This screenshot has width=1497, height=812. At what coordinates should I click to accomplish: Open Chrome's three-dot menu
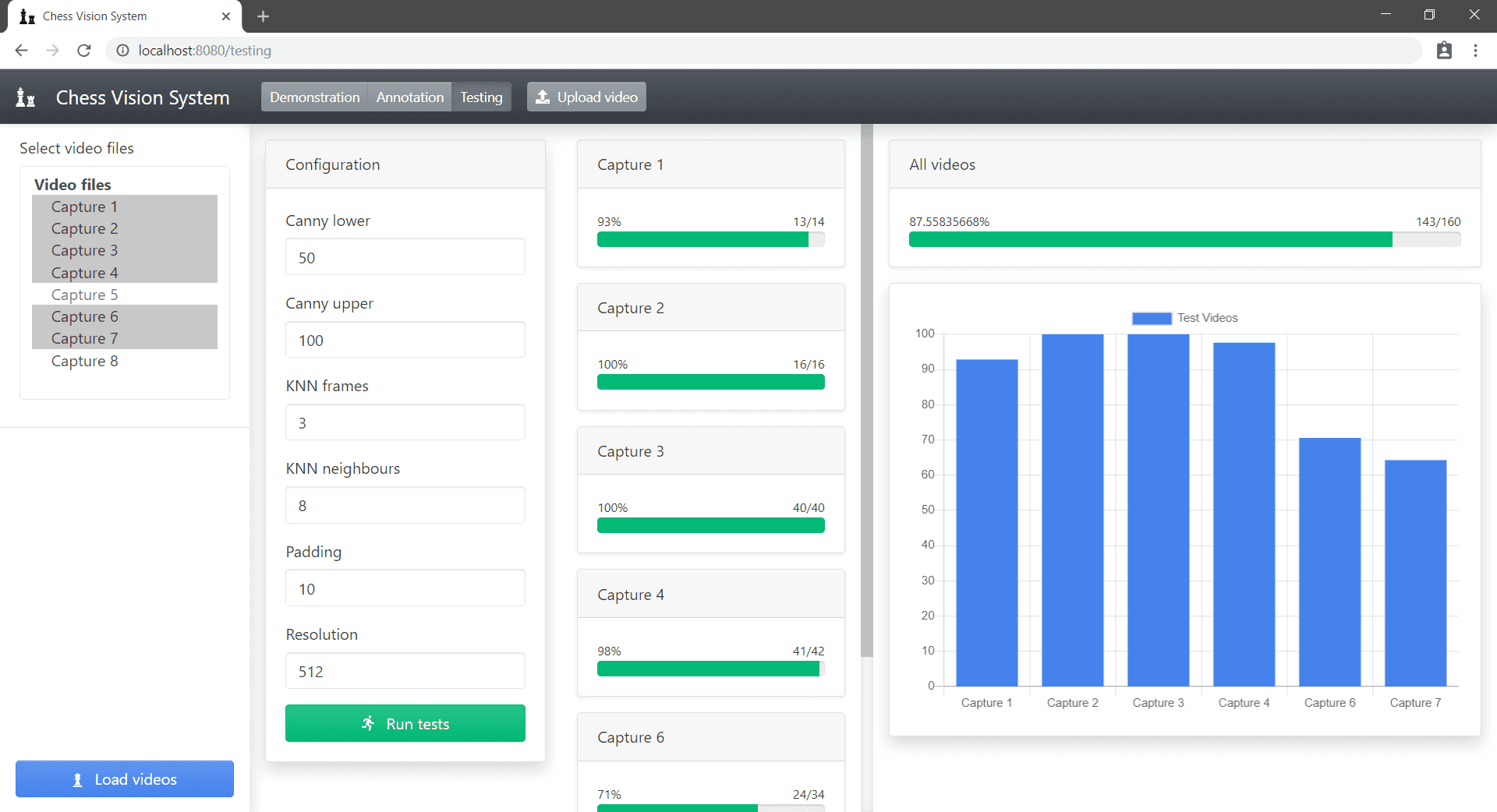pos(1475,50)
